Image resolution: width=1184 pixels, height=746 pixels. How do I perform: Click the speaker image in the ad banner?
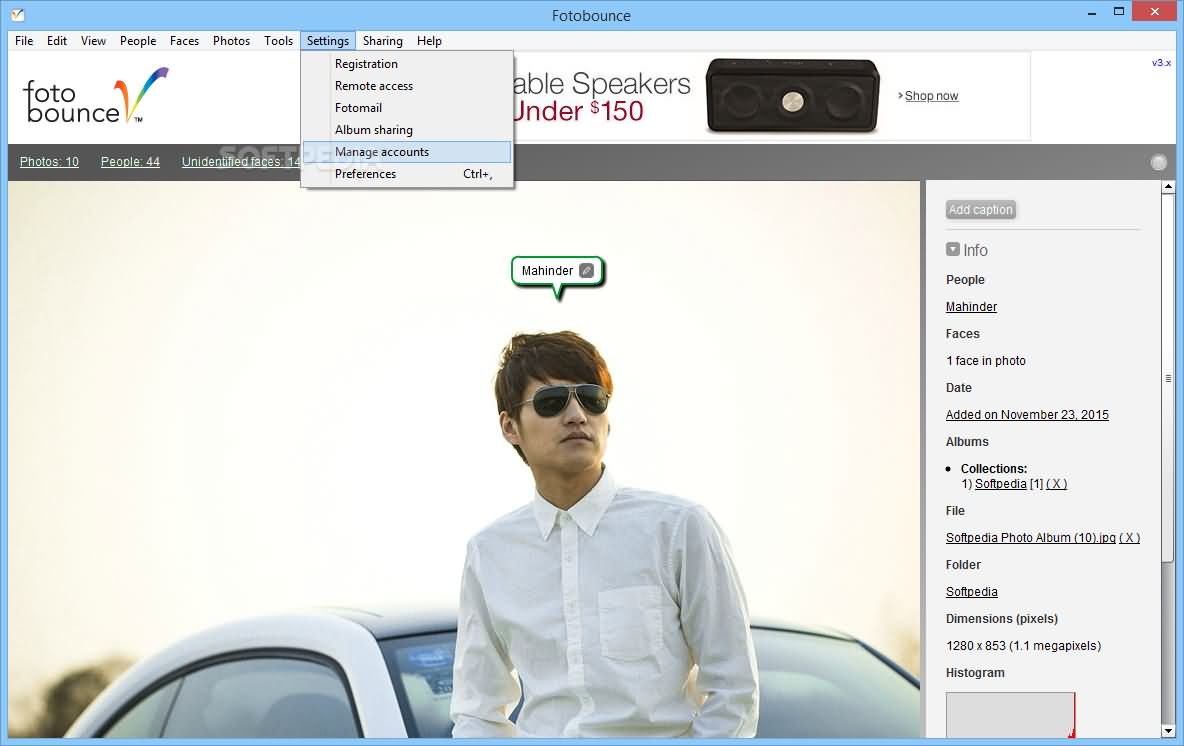point(792,96)
